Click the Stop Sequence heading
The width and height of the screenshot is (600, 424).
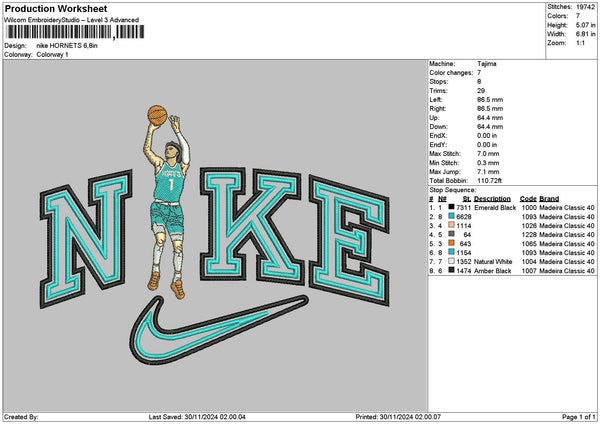[453, 190]
